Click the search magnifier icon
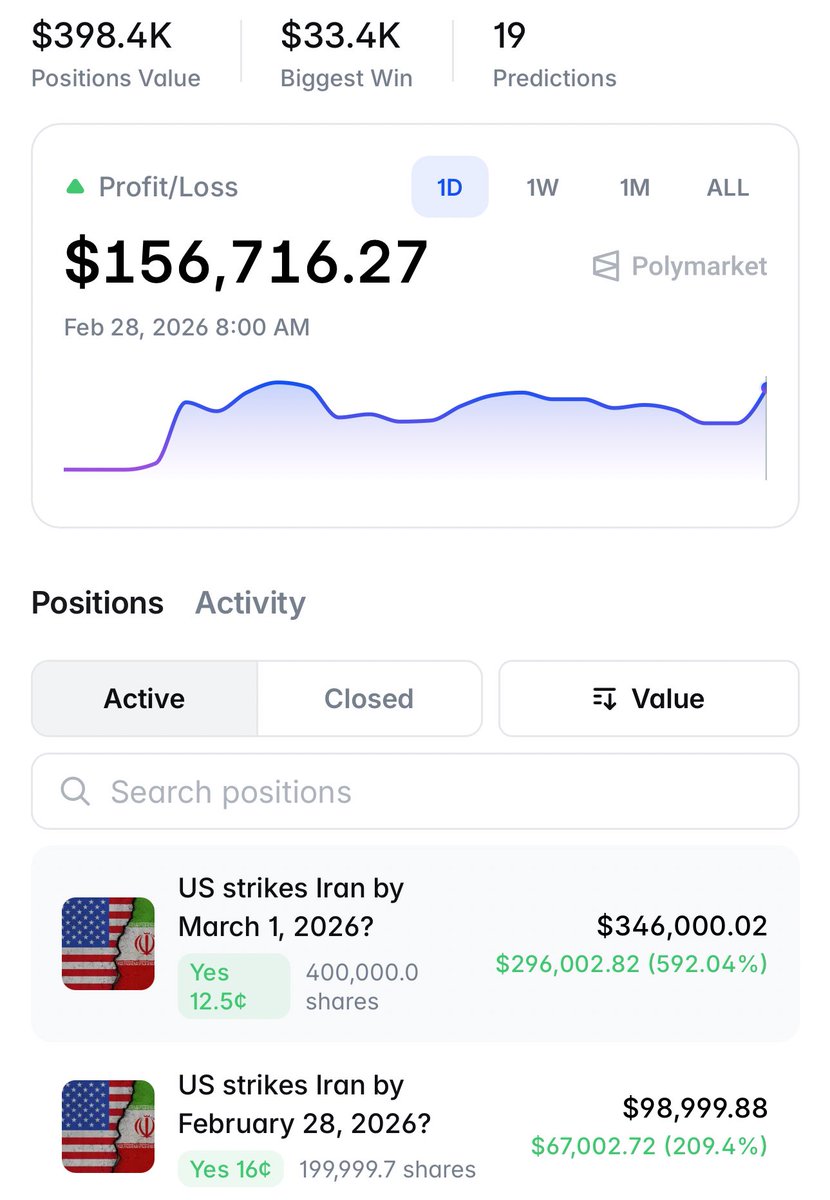This screenshot has width=830, height=1200. pos(75,792)
